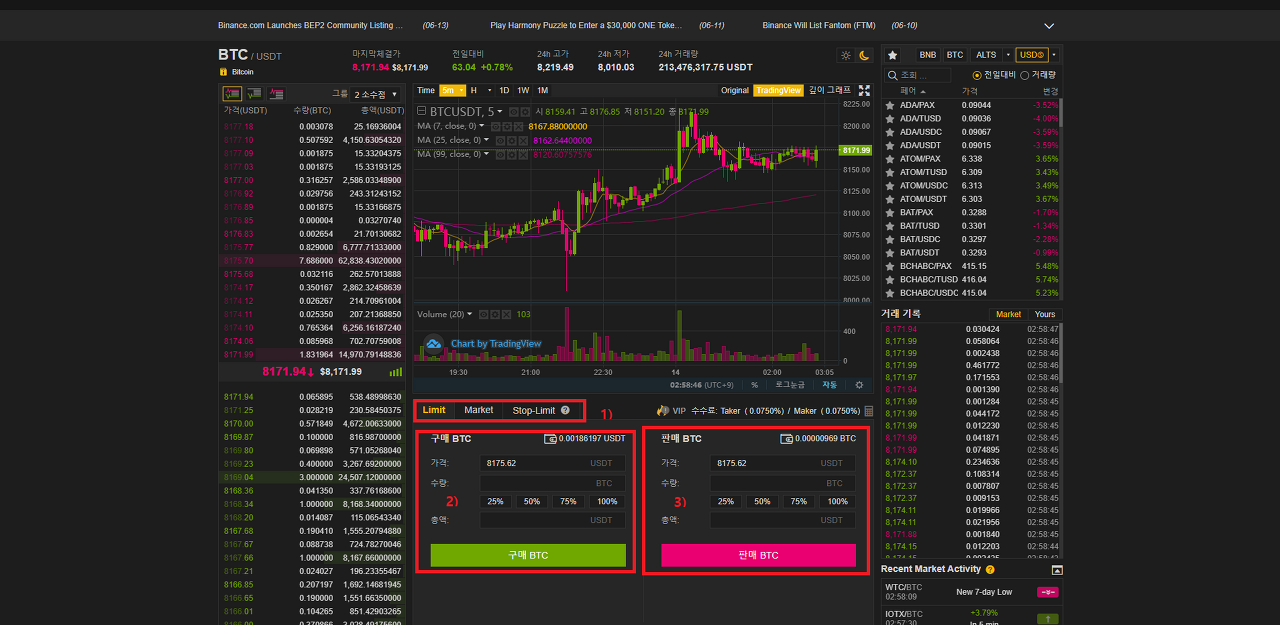Image resolution: width=1280 pixels, height=625 pixels.
Task: Open Recent Market Activity collapse icon
Action: tap(1057, 569)
